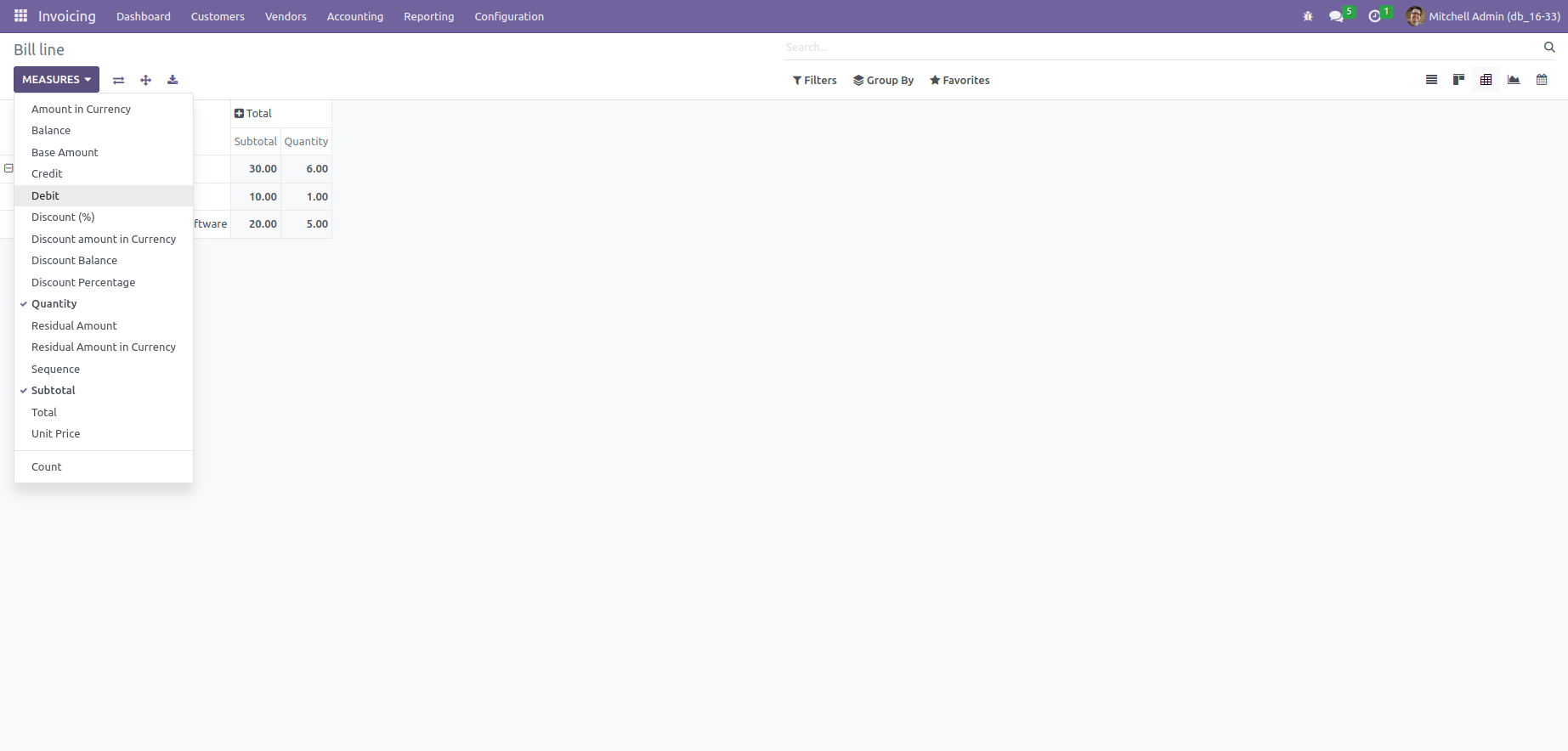Uncheck the Quantity measure
The height and width of the screenshot is (751, 1568).
(104, 303)
